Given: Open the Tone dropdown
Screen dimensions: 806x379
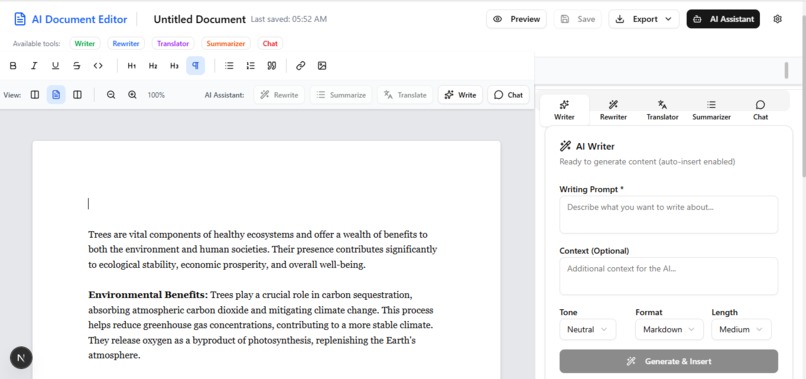Looking at the screenshot, I should click(588, 330).
